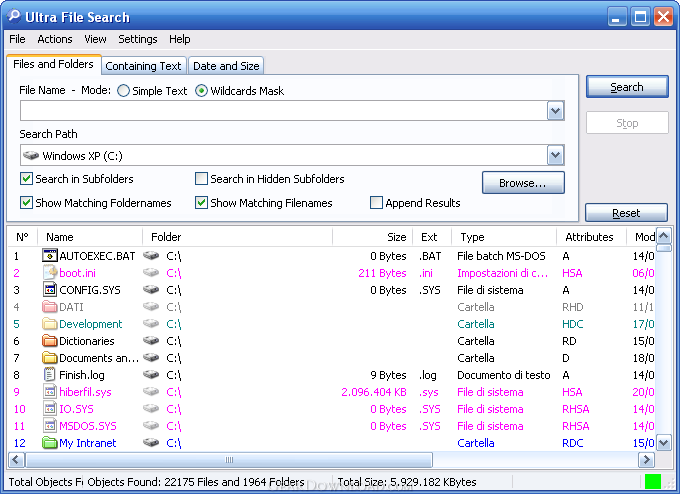Select the Files and Folders tab
The width and height of the screenshot is (680, 494).
[x=53, y=64]
